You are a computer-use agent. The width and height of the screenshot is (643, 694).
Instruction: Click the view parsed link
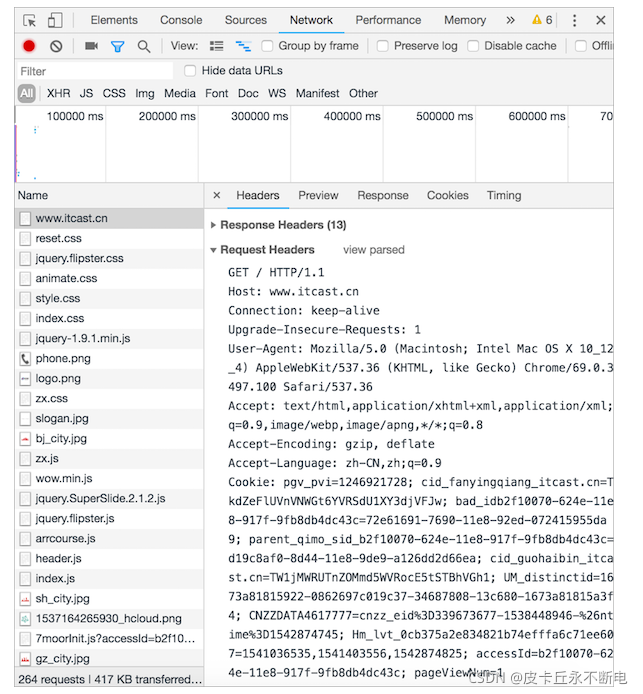[x=373, y=250]
